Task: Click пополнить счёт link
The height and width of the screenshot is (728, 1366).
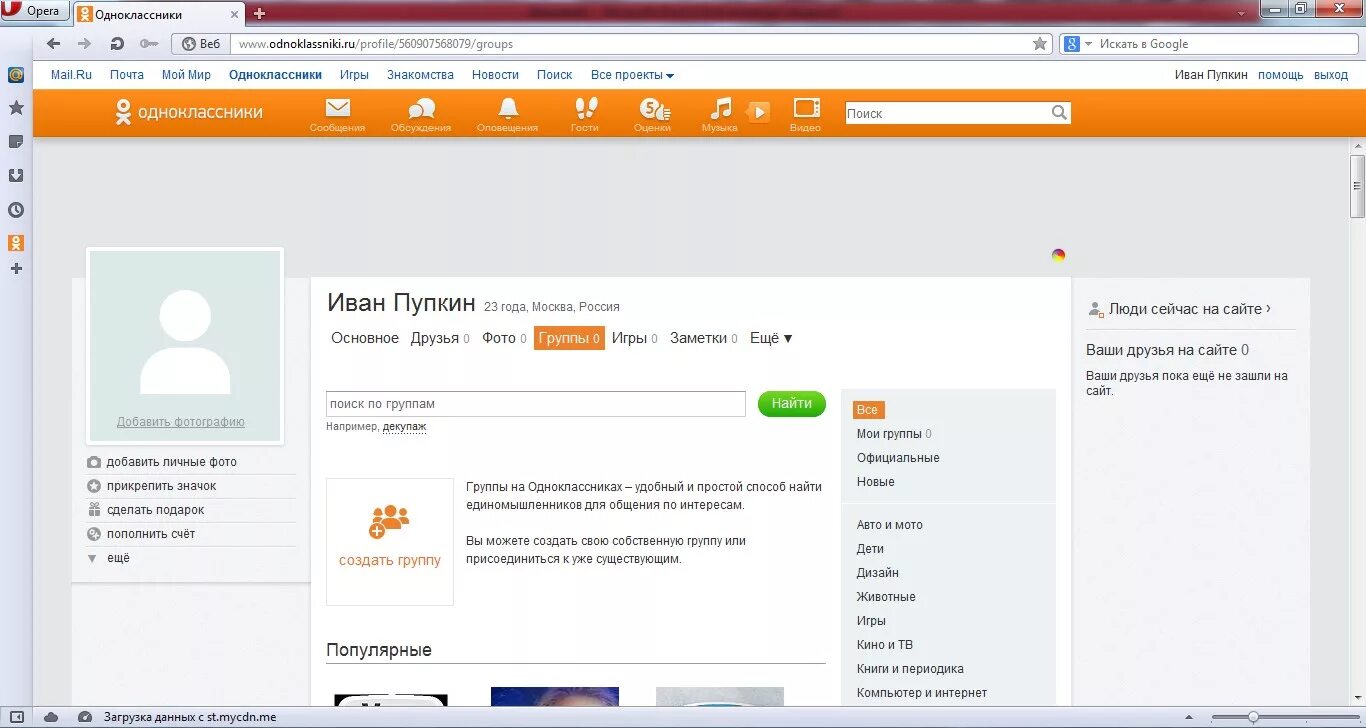Action: coord(151,534)
